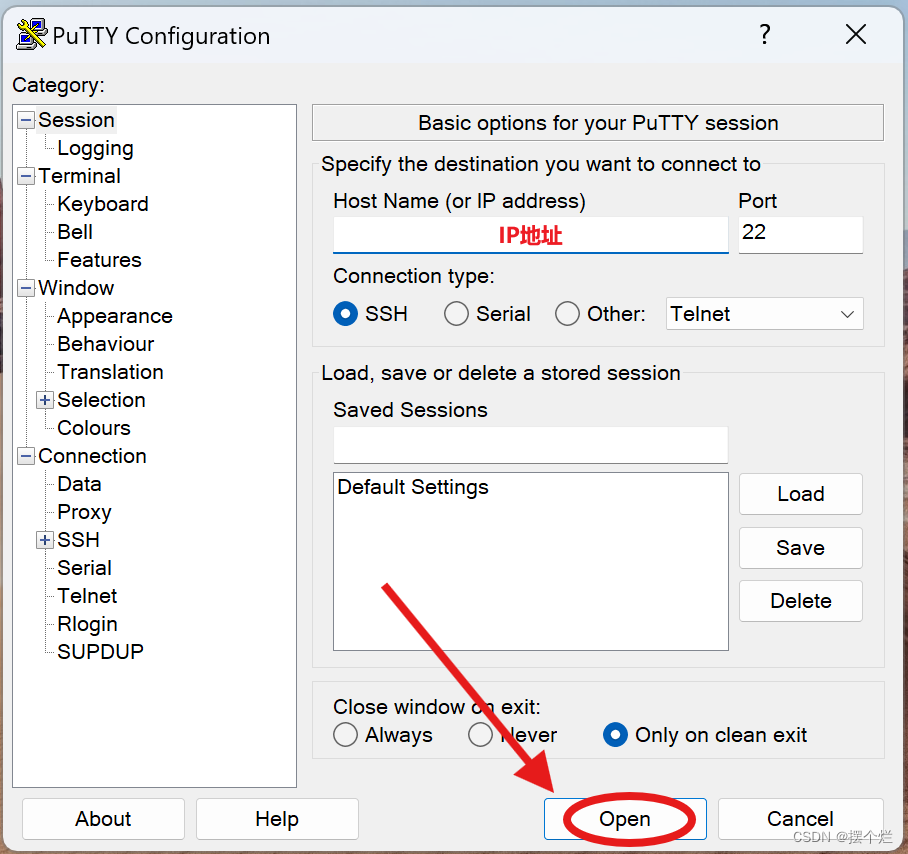Select Default Settings in the sessions list

pyautogui.click(x=413, y=488)
